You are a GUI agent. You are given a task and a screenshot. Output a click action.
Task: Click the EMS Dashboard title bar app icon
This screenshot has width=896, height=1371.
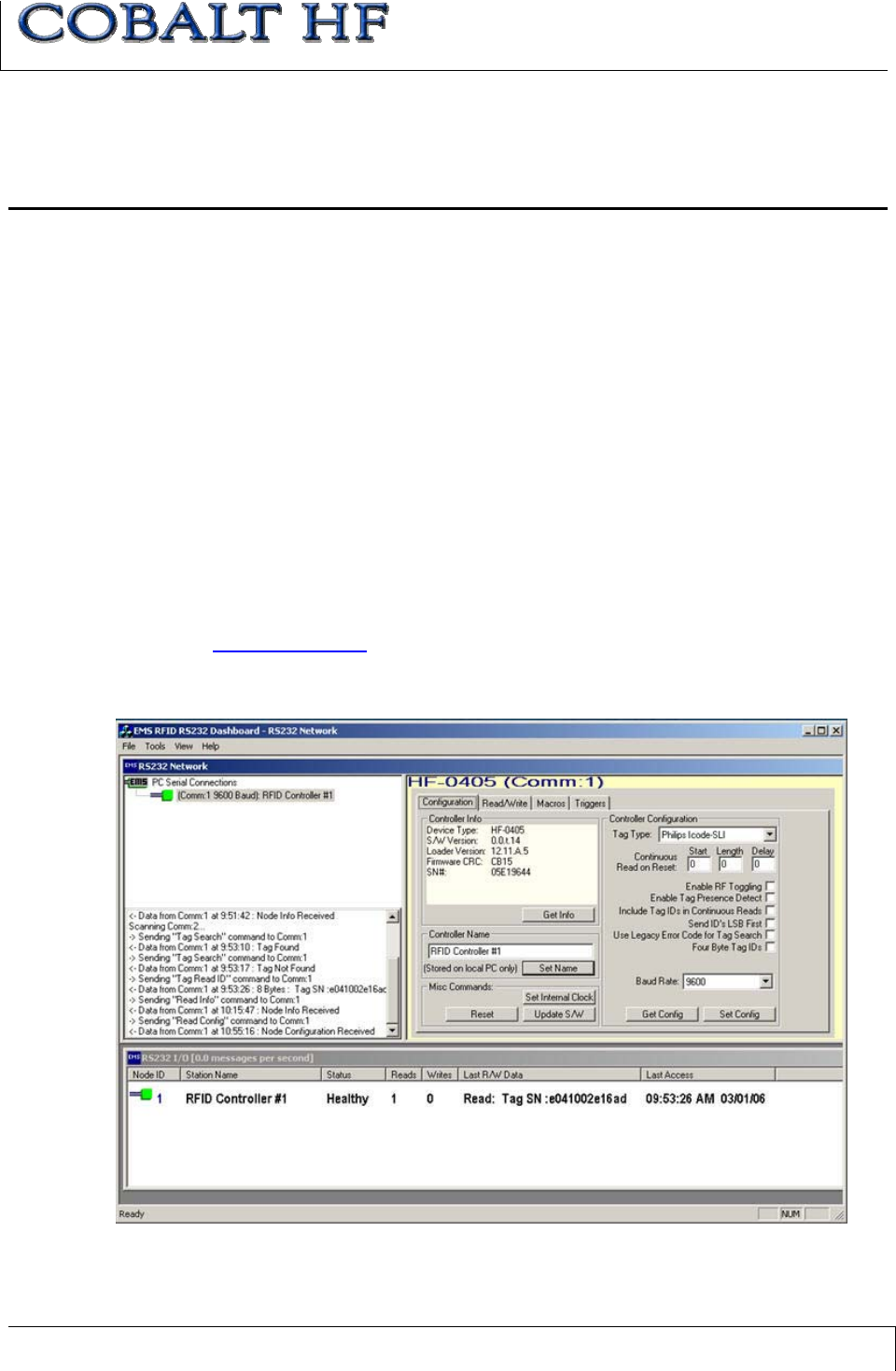(x=125, y=731)
